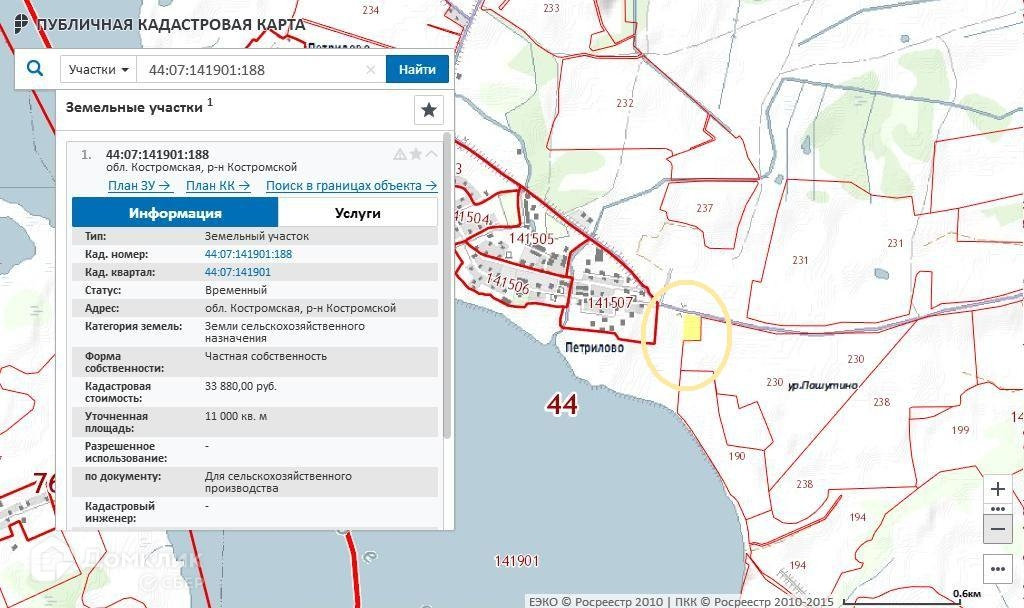Zoom out with the minus button

[x=998, y=529]
